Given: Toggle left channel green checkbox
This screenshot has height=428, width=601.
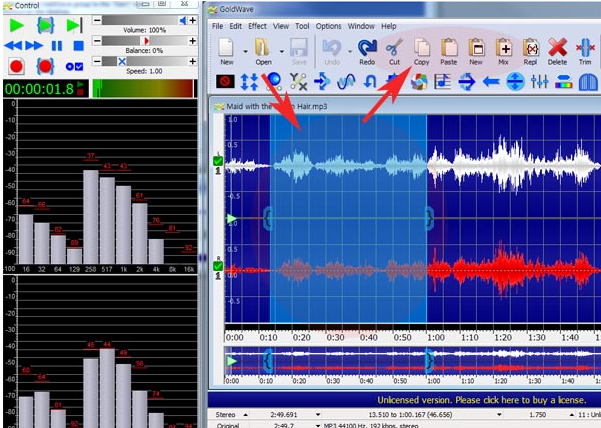Looking at the screenshot, I should pyautogui.click(x=218, y=161).
